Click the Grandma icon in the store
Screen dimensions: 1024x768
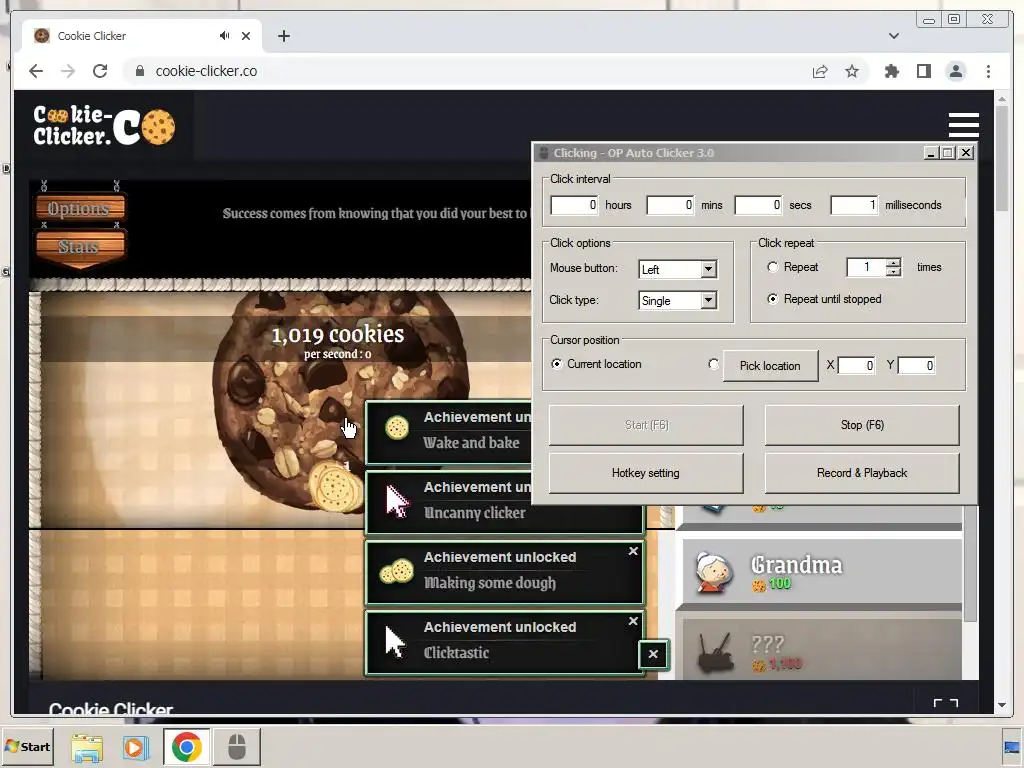click(x=713, y=571)
